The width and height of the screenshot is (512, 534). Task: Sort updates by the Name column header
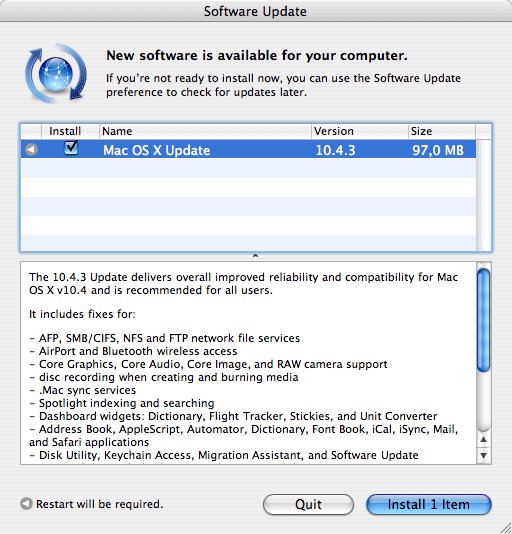coord(205,131)
